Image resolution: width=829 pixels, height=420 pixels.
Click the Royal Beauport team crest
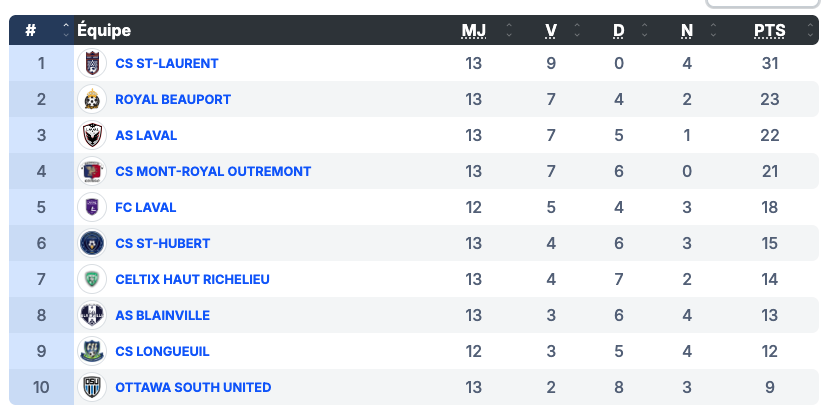92,99
